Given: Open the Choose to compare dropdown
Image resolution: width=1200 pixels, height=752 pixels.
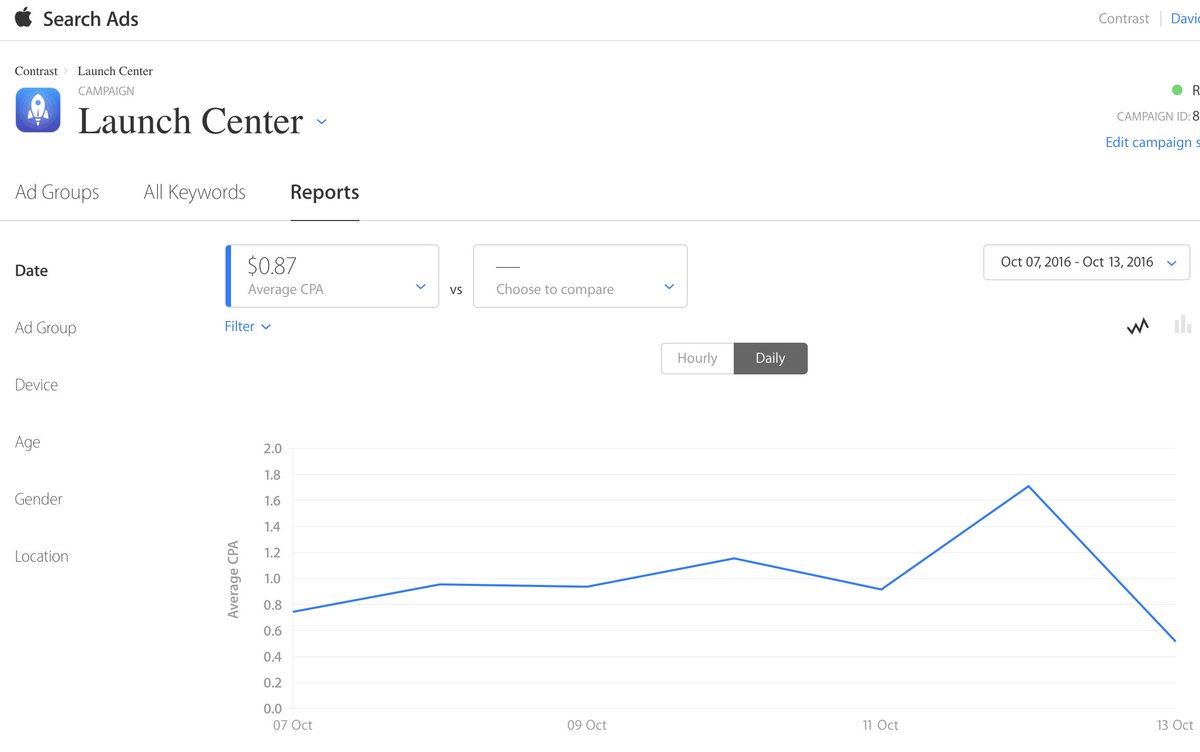Looking at the screenshot, I should click(580, 276).
